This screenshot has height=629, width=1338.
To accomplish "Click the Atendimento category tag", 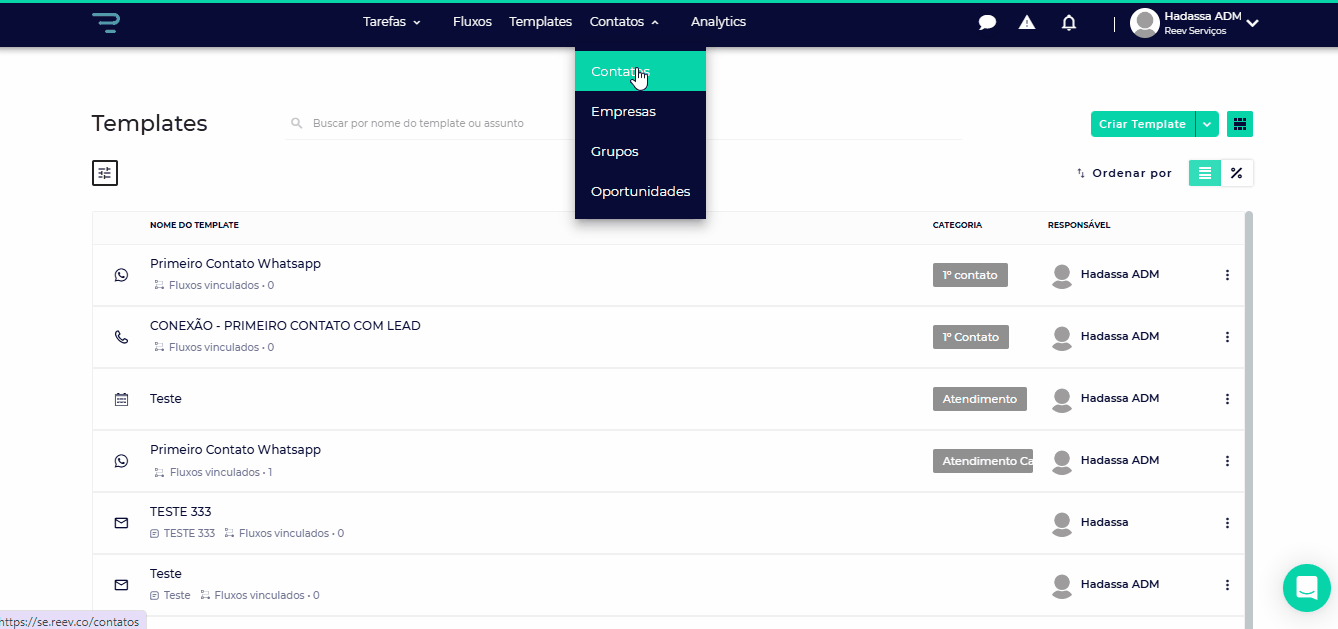I will 980,399.
